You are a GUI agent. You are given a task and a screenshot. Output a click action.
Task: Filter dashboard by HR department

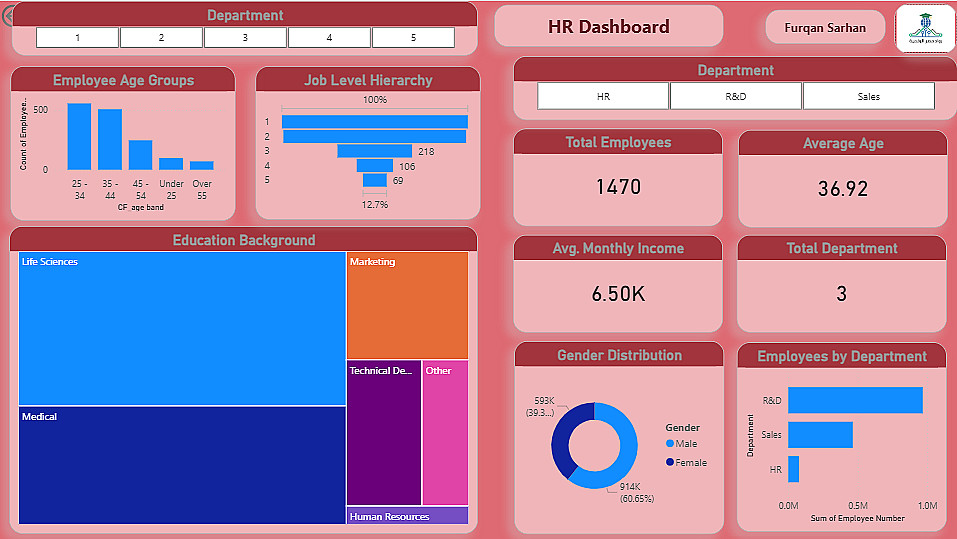[603, 96]
